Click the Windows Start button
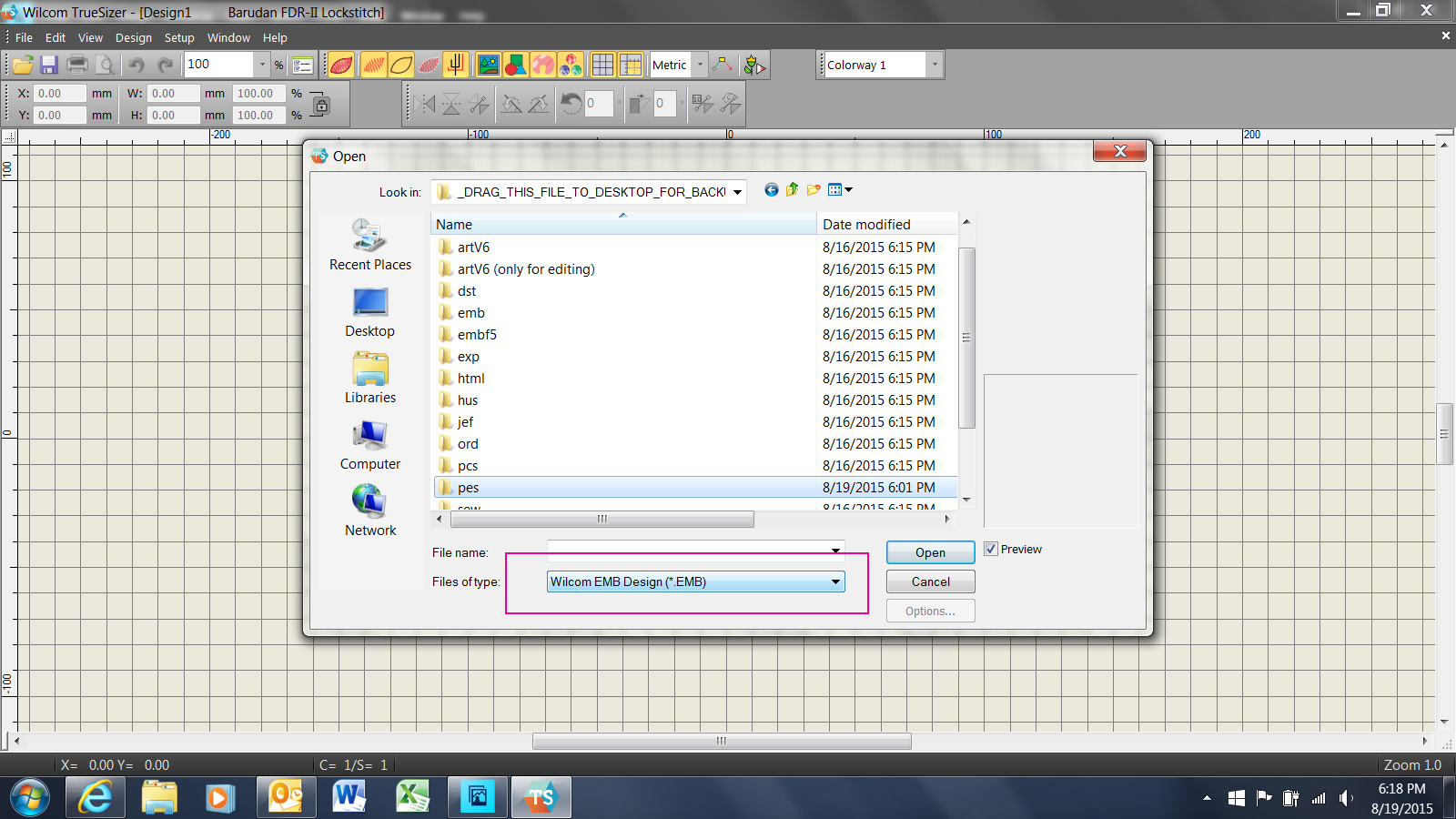 tap(30, 798)
